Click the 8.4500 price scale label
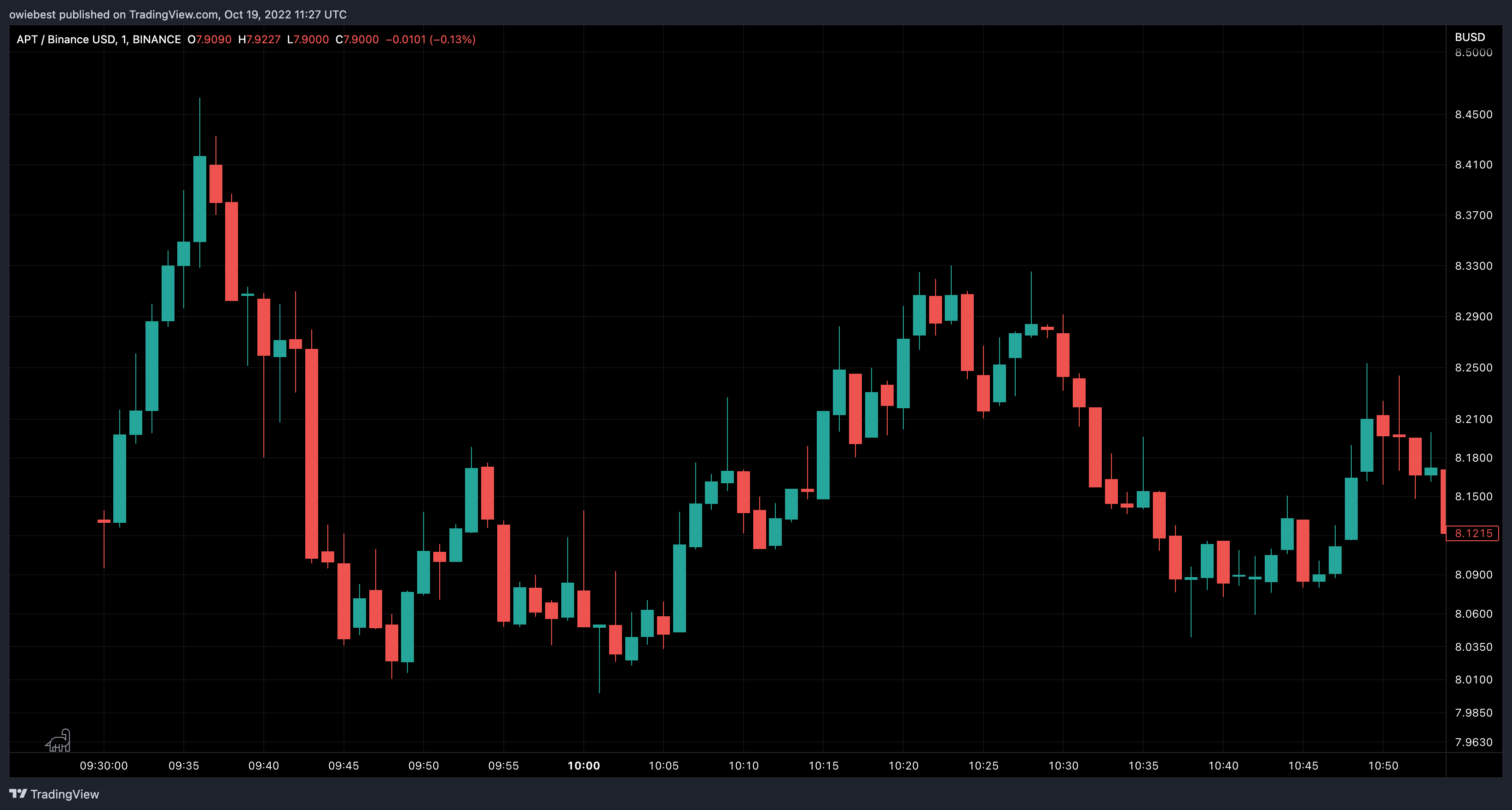Viewport: 1512px width, 810px height. [1473, 115]
